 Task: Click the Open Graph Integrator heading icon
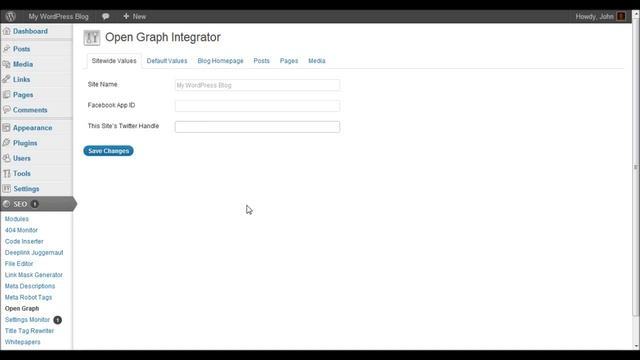pyautogui.click(x=92, y=38)
